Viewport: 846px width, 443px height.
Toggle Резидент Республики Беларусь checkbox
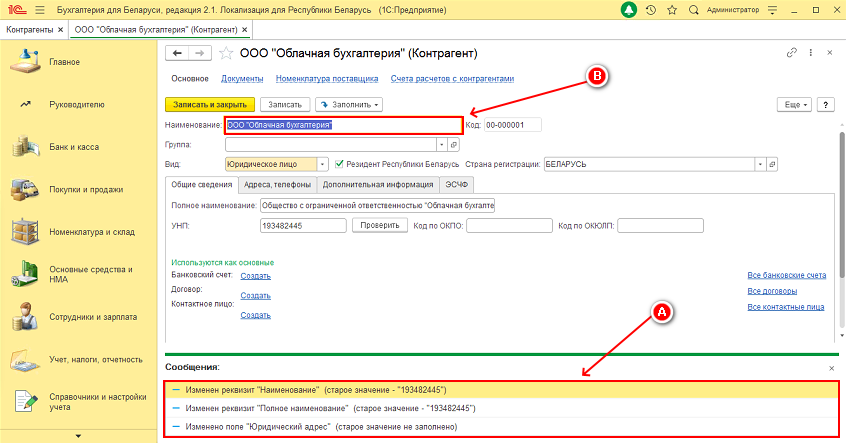tap(339, 163)
